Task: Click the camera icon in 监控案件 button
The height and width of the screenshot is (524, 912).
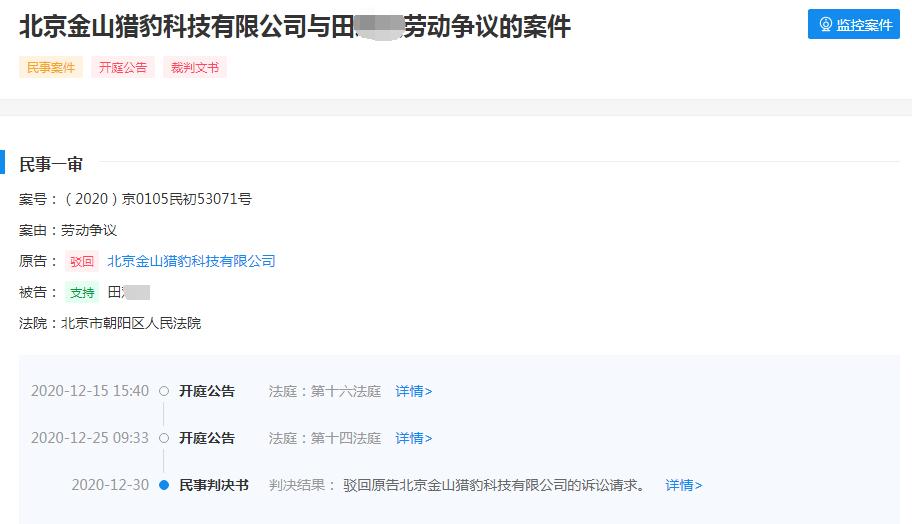Action: coord(825,24)
